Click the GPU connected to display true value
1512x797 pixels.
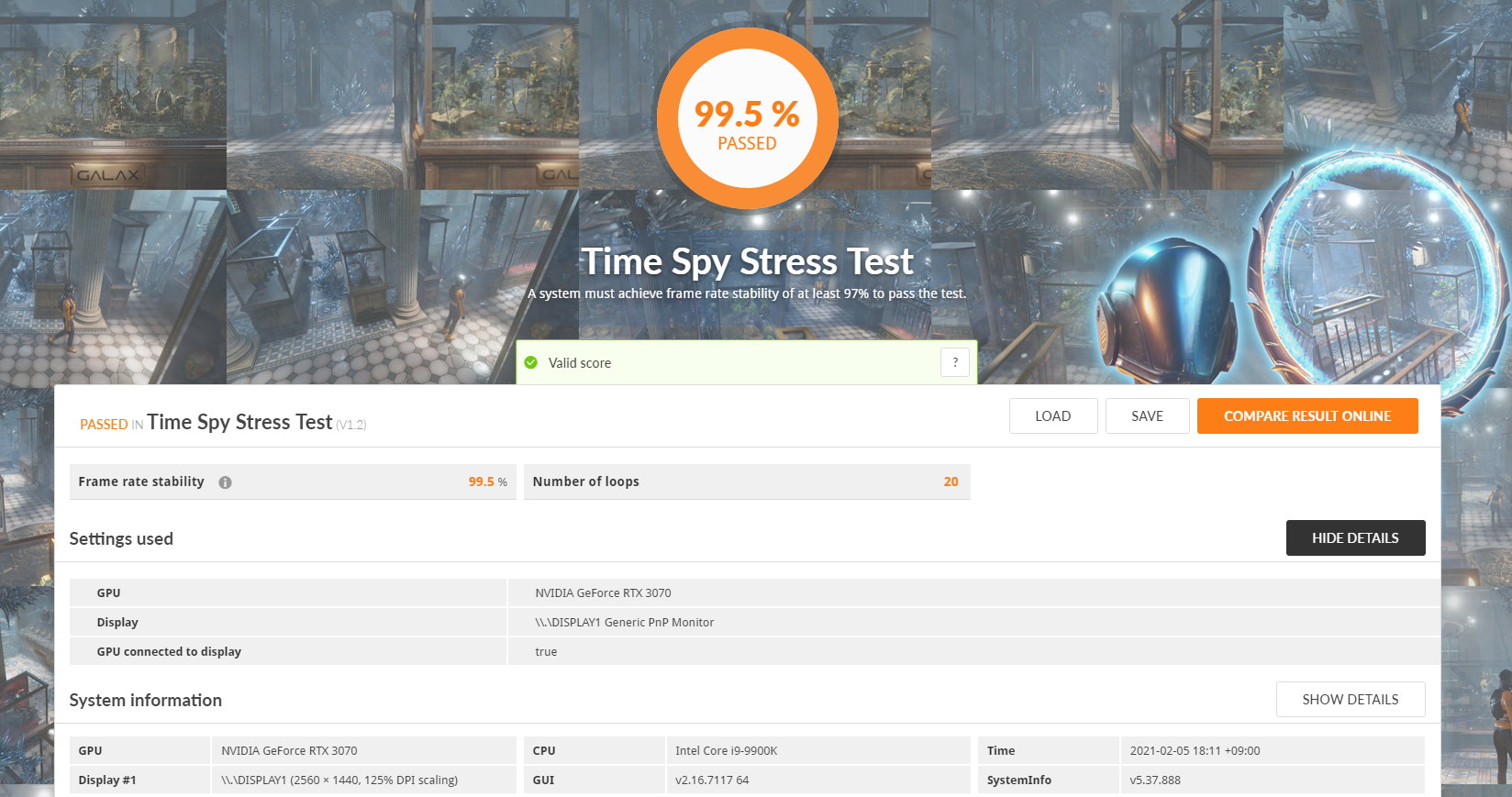pyautogui.click(x=546, y=652)
